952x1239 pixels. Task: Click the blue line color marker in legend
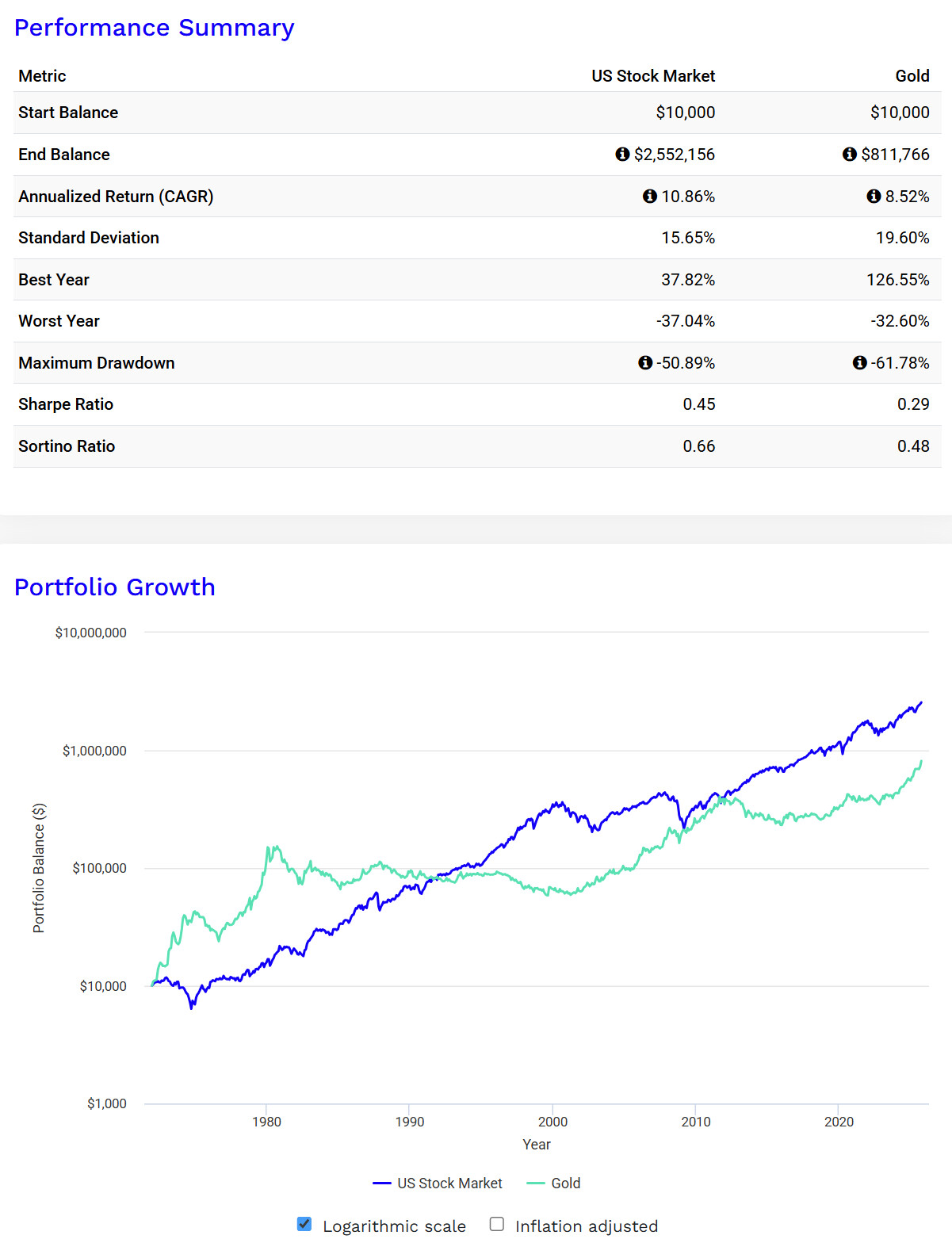tap(382, 1184)
